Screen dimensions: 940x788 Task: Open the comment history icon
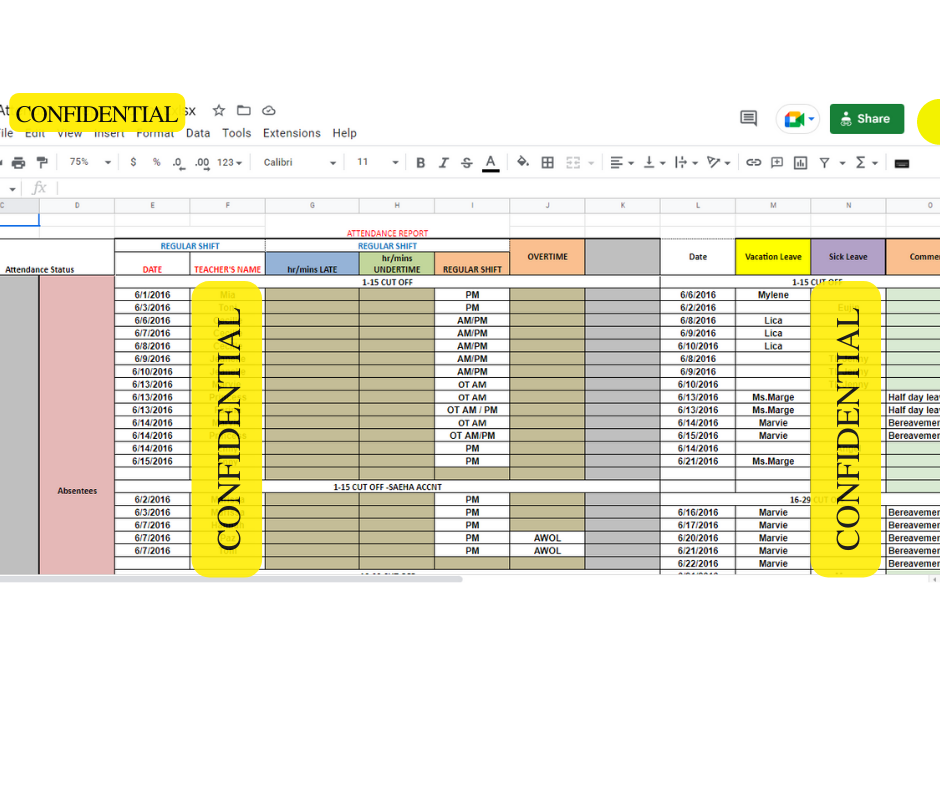pyautogui.click(x=748, y=118)
